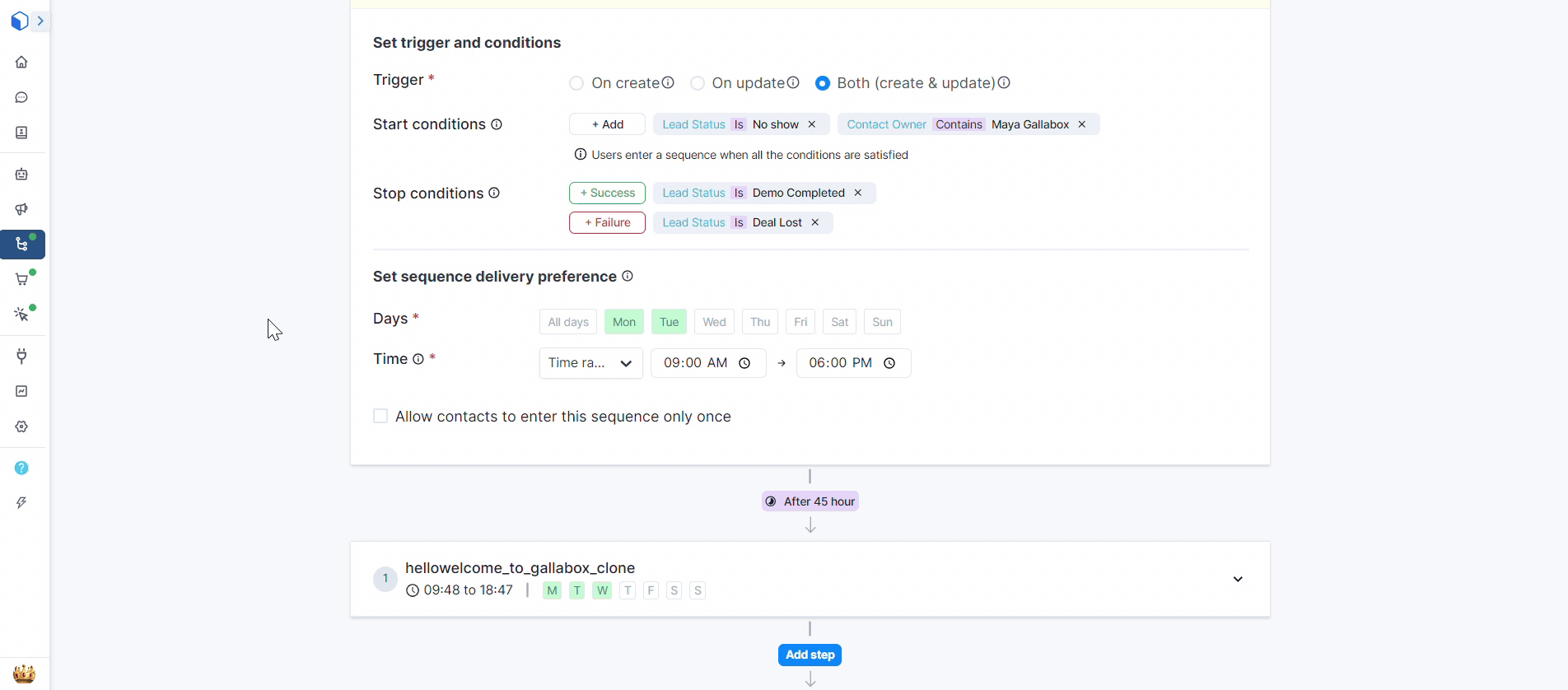1568x690 pixels.
Task: Open the Home icon in sidebar
Action: coord(21,63)
